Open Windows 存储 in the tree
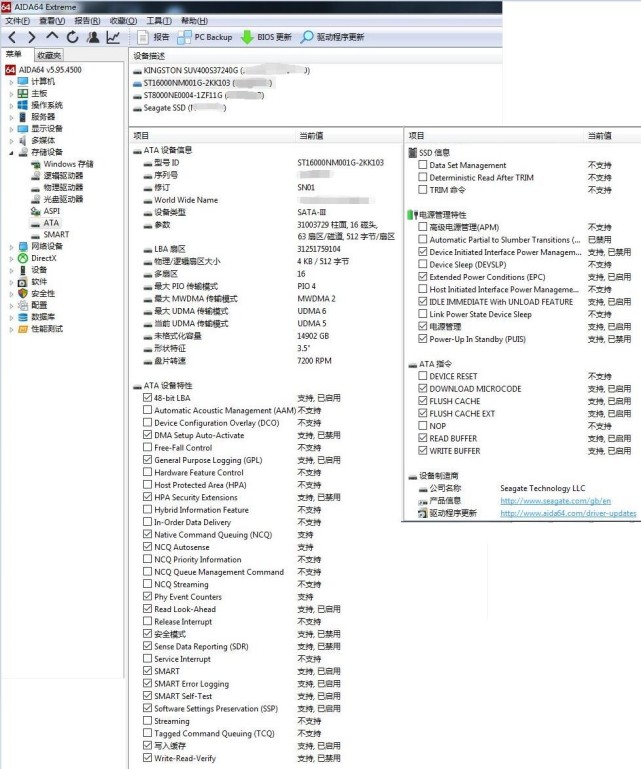Image resolution: width=641 pixels, height=769 pixels. click(x=62, y=164)
